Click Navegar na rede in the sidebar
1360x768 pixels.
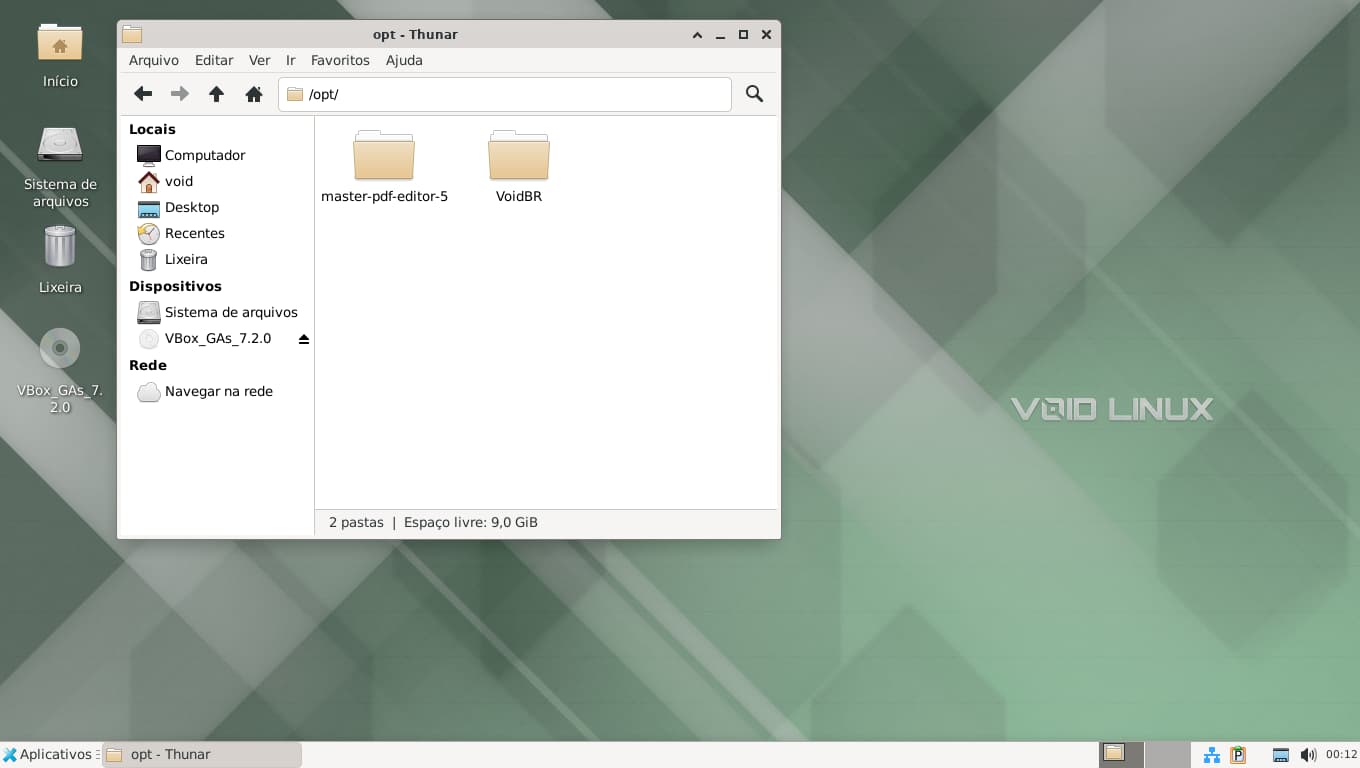(x=218, y=391)
